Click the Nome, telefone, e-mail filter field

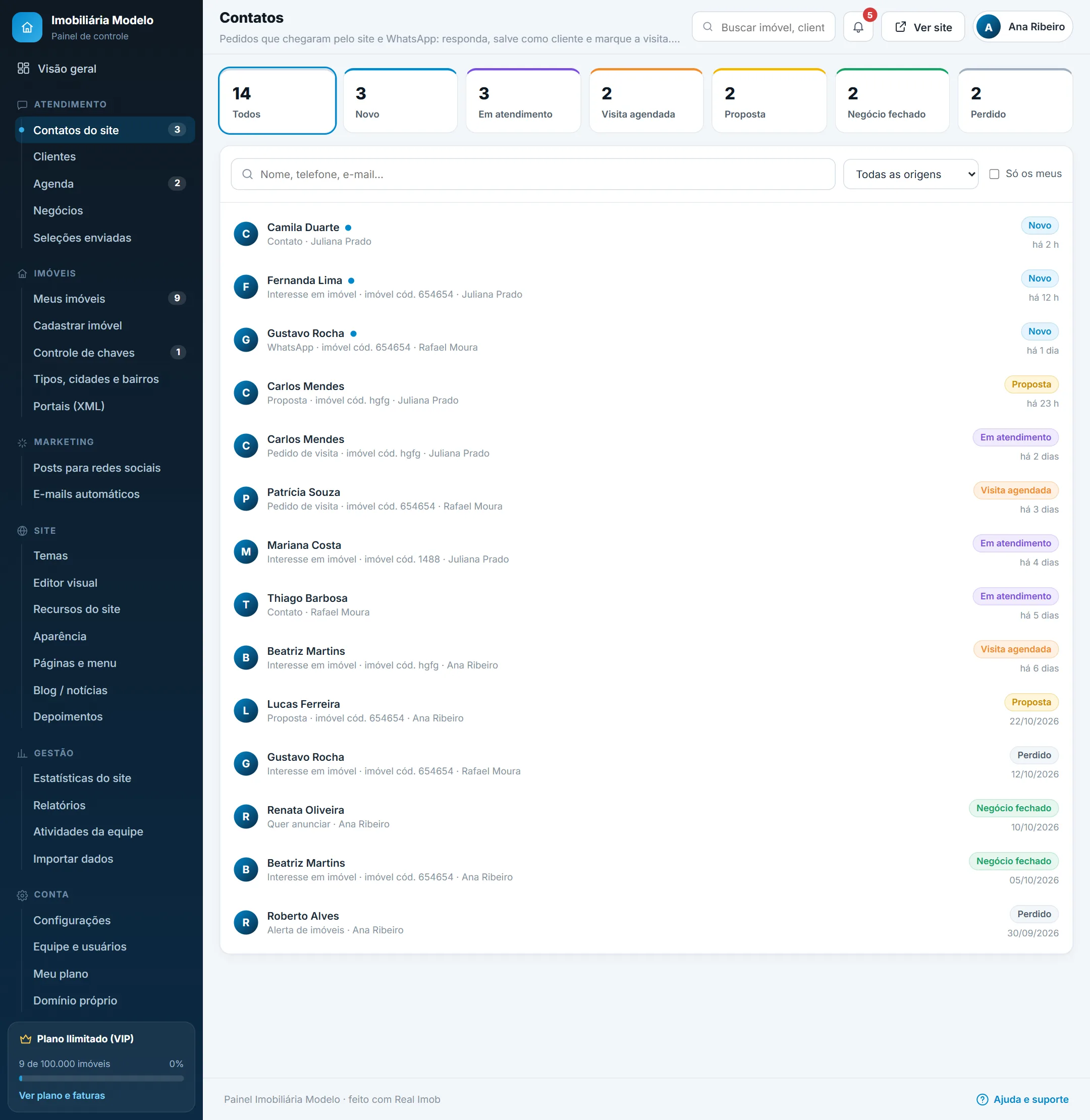tap(533, 174)
